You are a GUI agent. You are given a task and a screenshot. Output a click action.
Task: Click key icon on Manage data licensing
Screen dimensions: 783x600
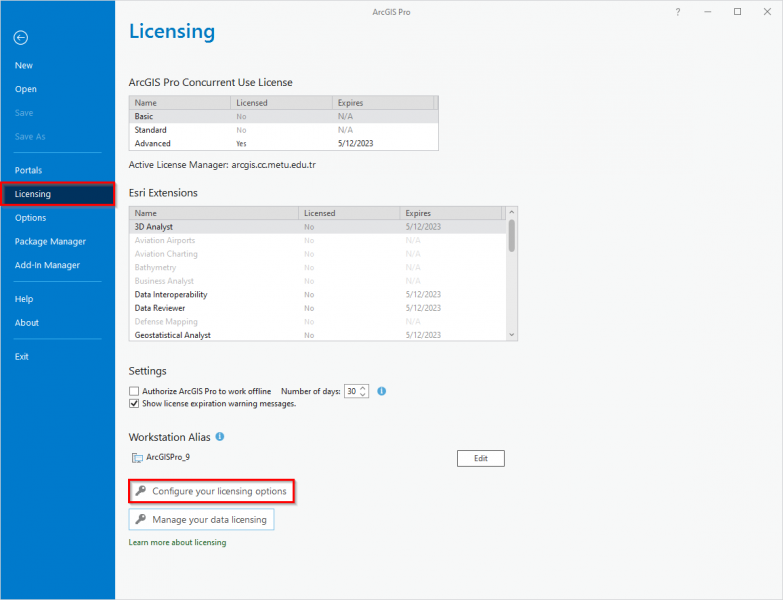[141, 519]
